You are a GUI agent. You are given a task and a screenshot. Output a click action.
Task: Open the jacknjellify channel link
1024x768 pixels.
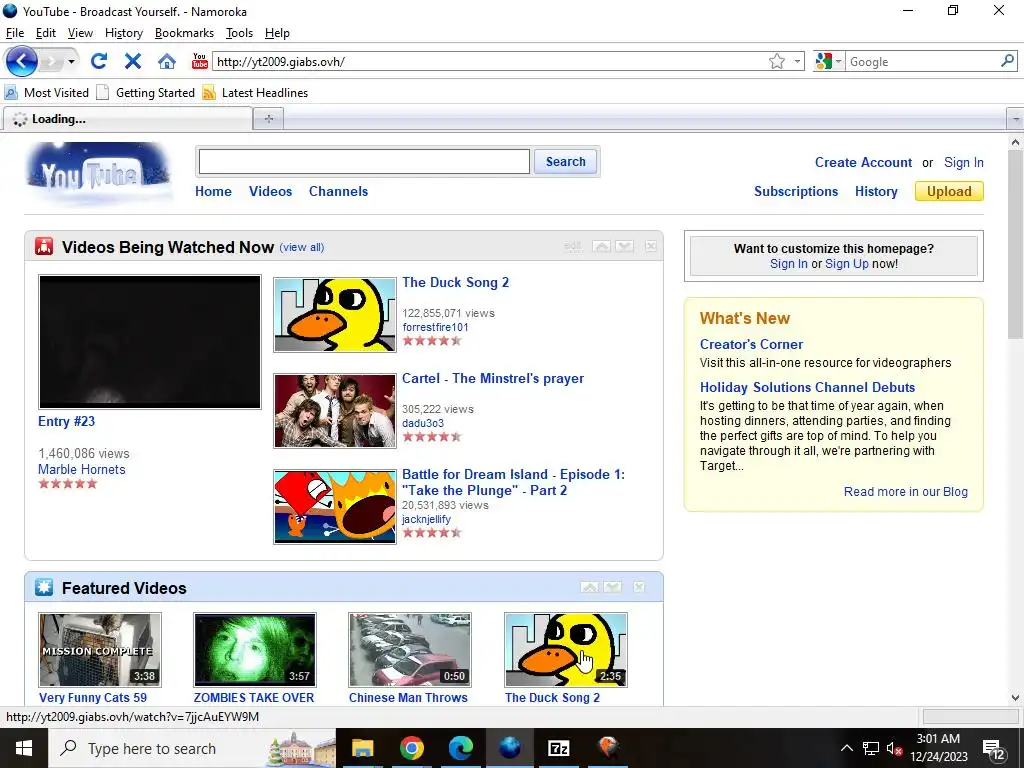(426, 519)
